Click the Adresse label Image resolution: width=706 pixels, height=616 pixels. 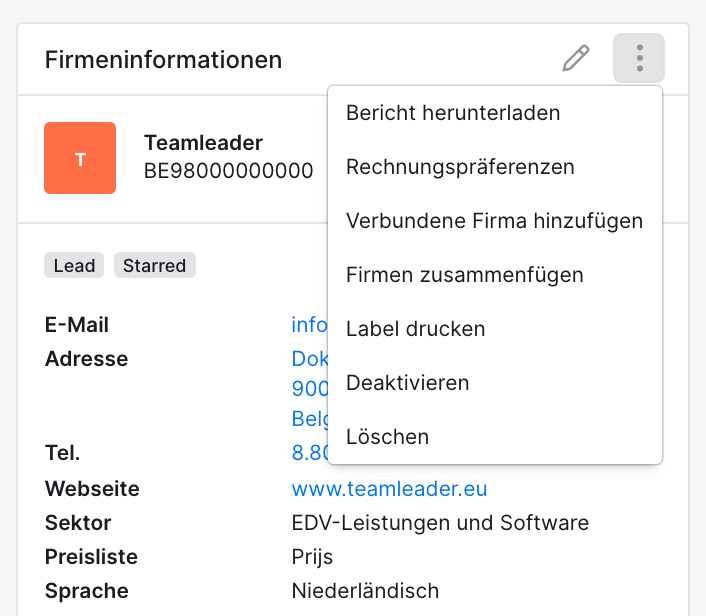[x=86, y=359]
